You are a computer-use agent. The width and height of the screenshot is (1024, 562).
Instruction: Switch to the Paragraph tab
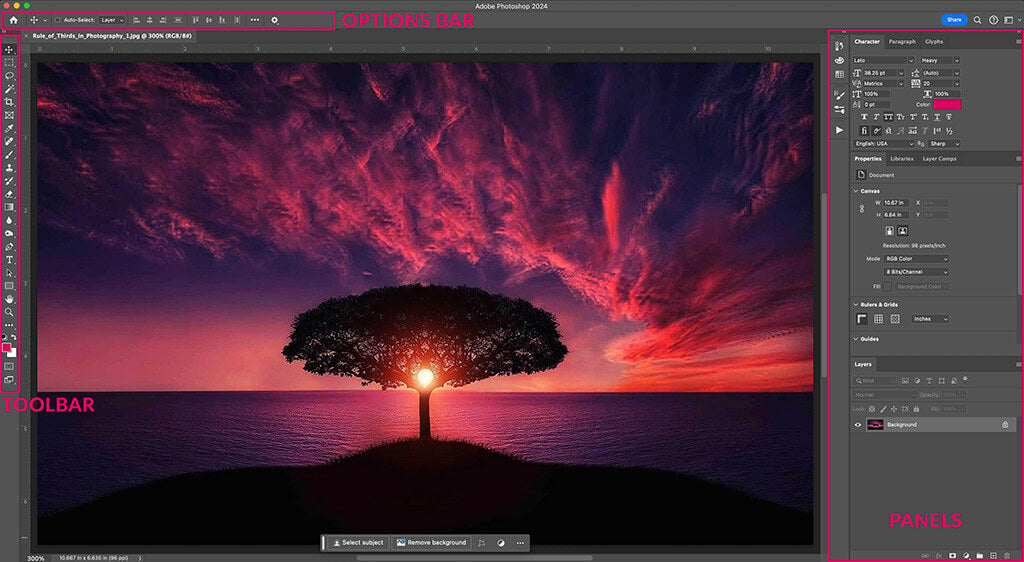click(x=902, y=42)
